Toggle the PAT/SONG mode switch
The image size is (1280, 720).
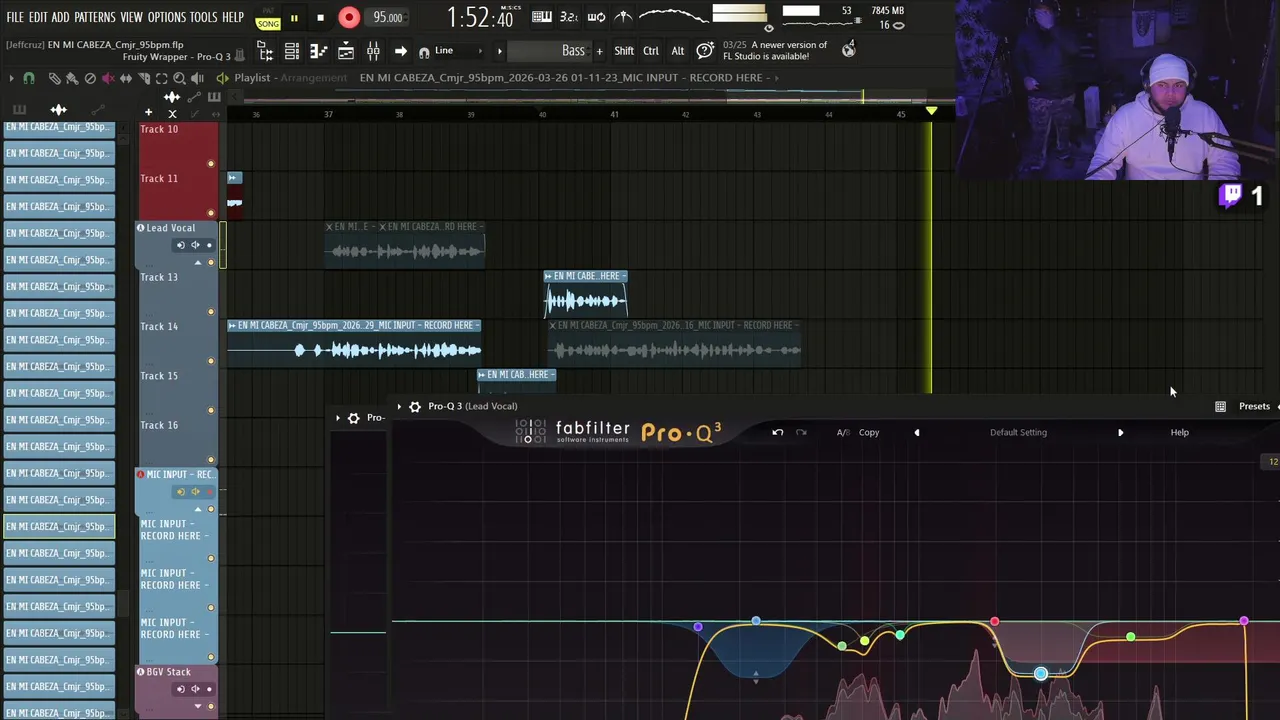pos(268,19)
